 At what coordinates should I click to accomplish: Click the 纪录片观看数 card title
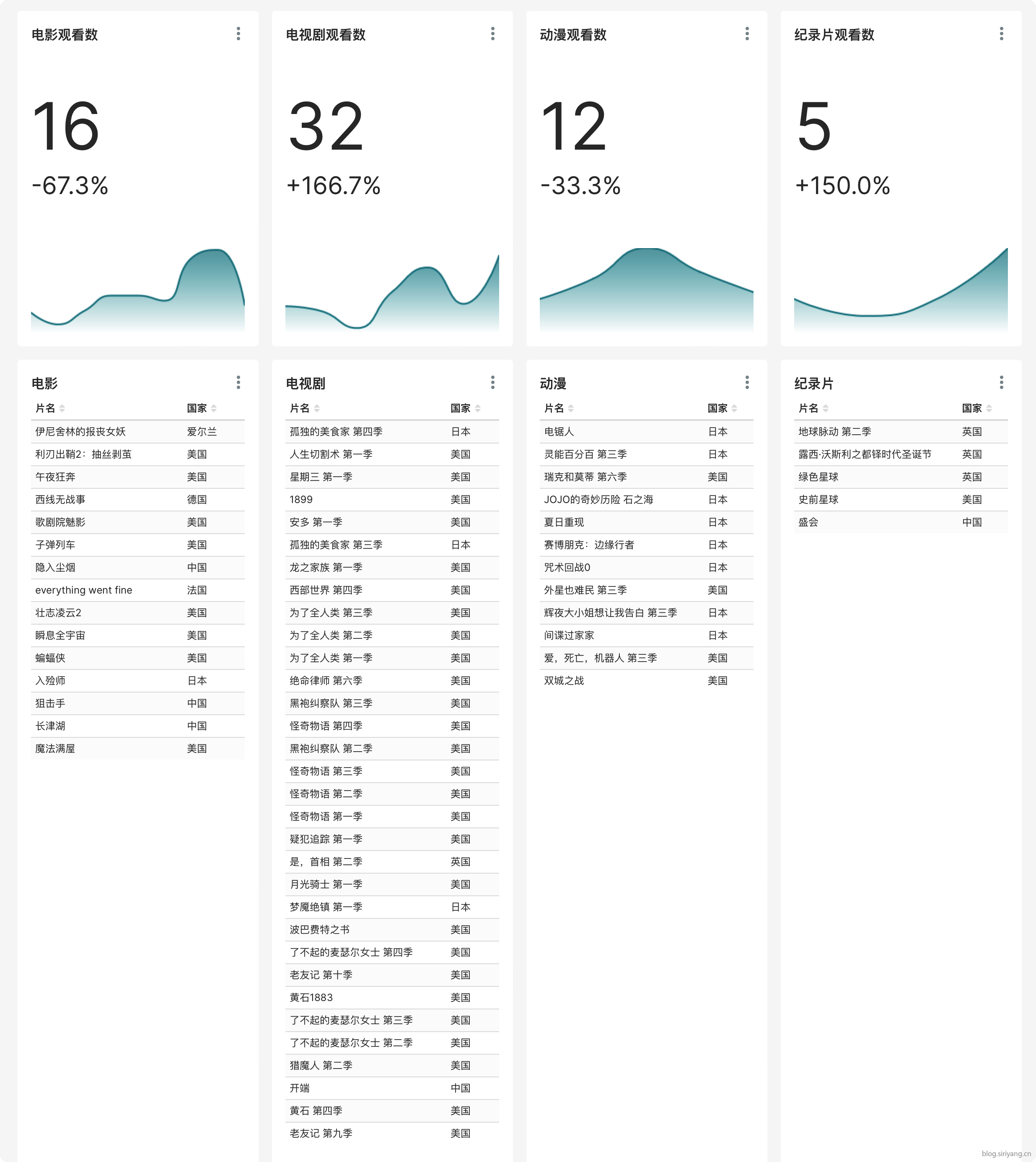tap(834, 35)
